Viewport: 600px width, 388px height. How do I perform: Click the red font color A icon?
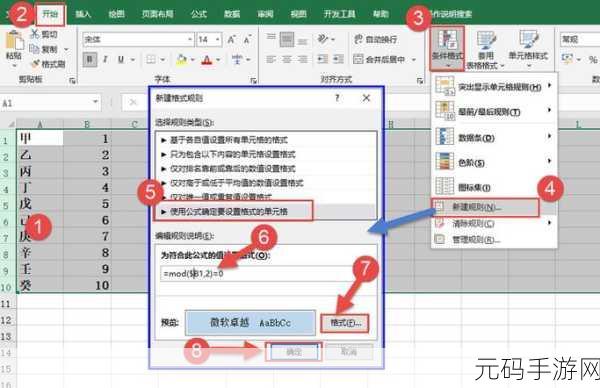click(x=207, y=60)
